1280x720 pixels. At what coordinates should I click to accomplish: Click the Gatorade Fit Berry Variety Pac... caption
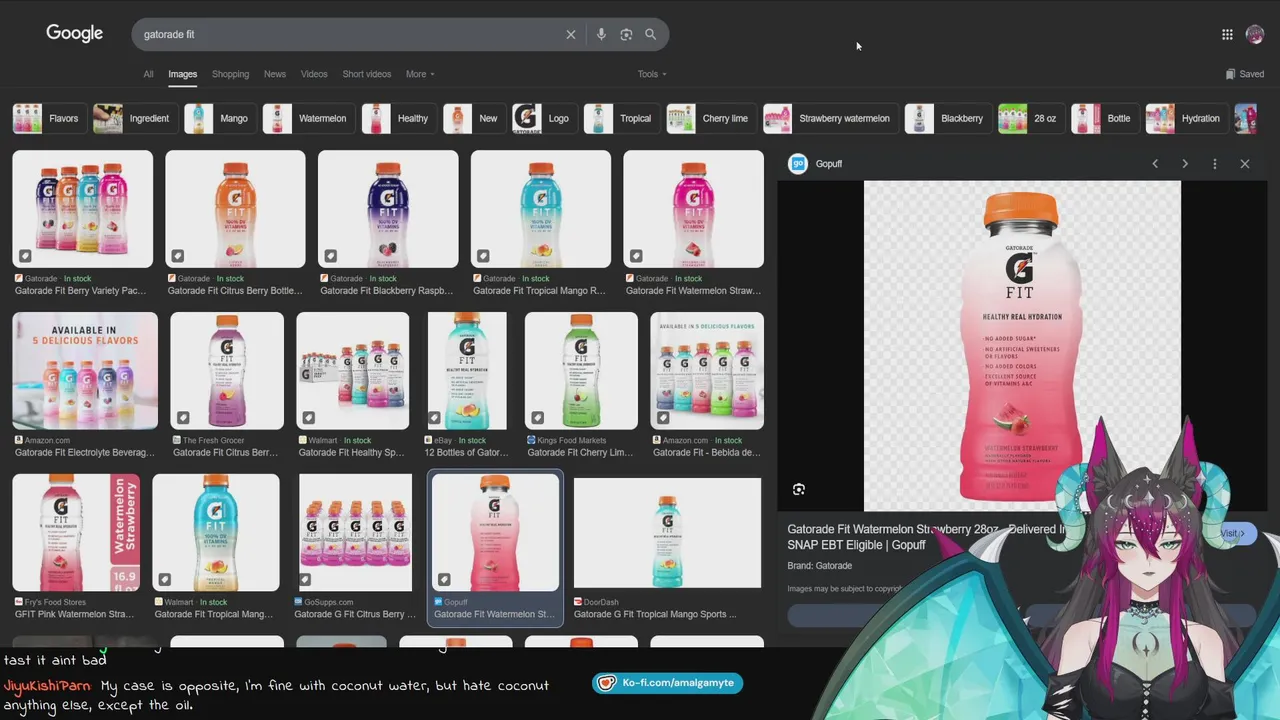click(80, 291)
